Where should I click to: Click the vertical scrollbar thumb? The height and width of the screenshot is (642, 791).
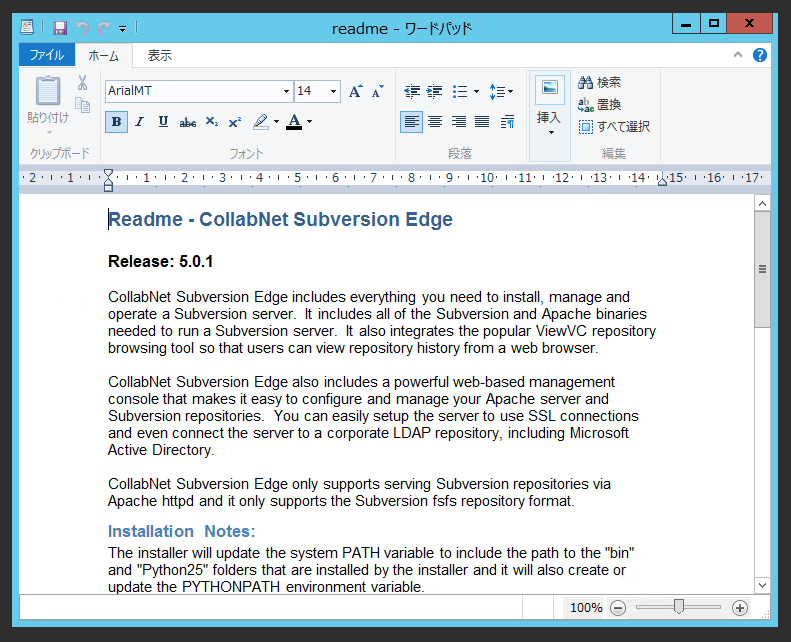(762, 269)
